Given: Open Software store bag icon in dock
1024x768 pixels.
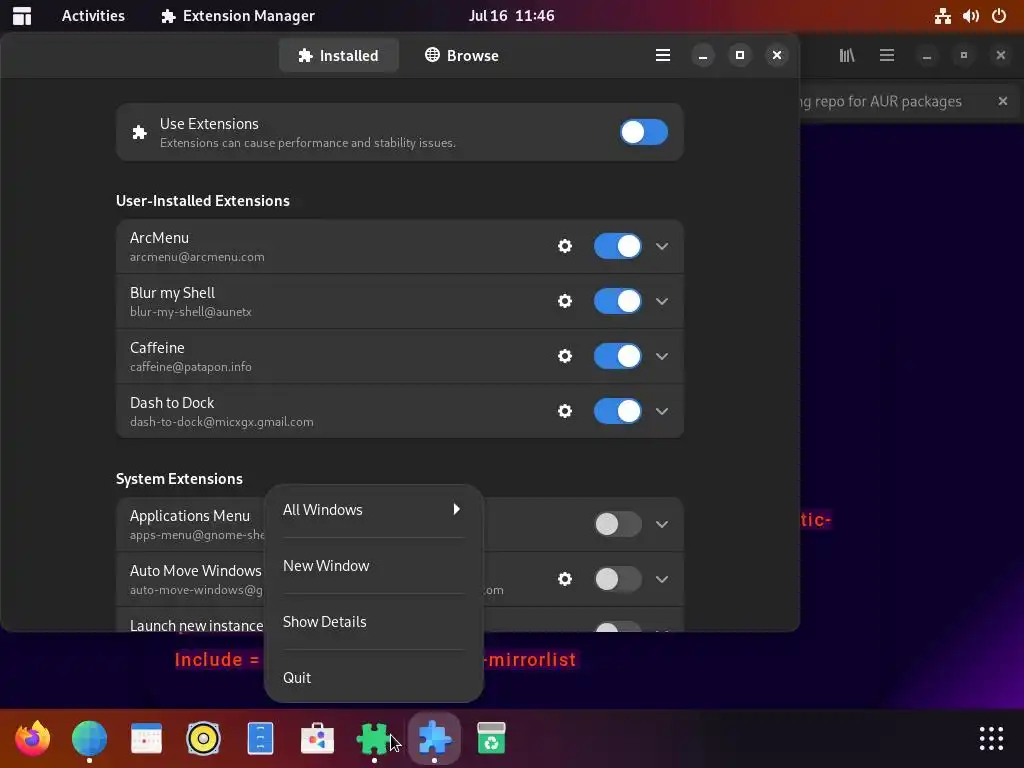Looking at the screenshot, I should pyautogui.click(x=317, y=739).
